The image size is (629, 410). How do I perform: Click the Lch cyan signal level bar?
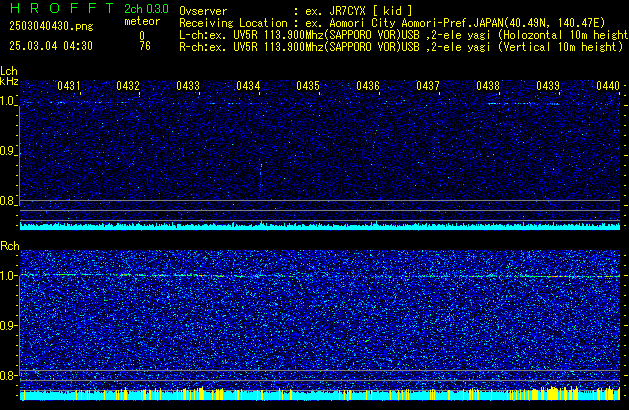click(320, 227)
